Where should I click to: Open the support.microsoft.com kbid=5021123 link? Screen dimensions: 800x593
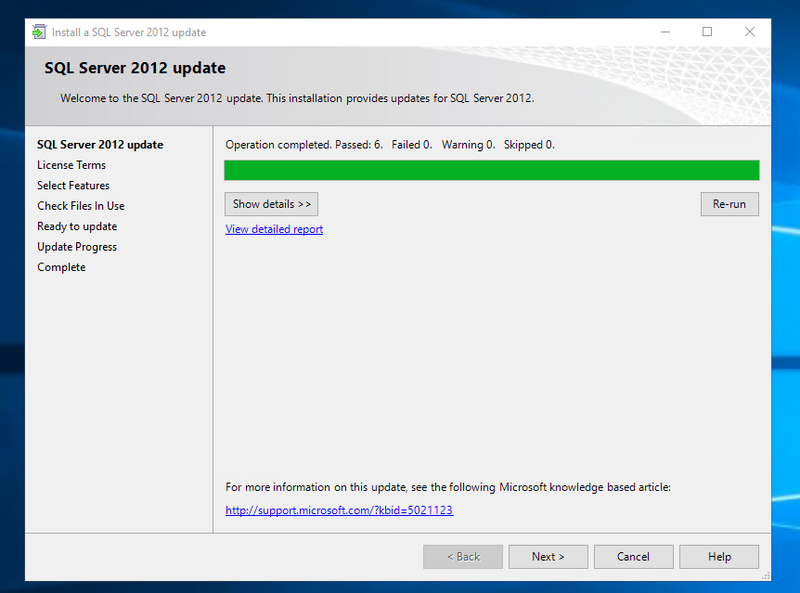339,510
